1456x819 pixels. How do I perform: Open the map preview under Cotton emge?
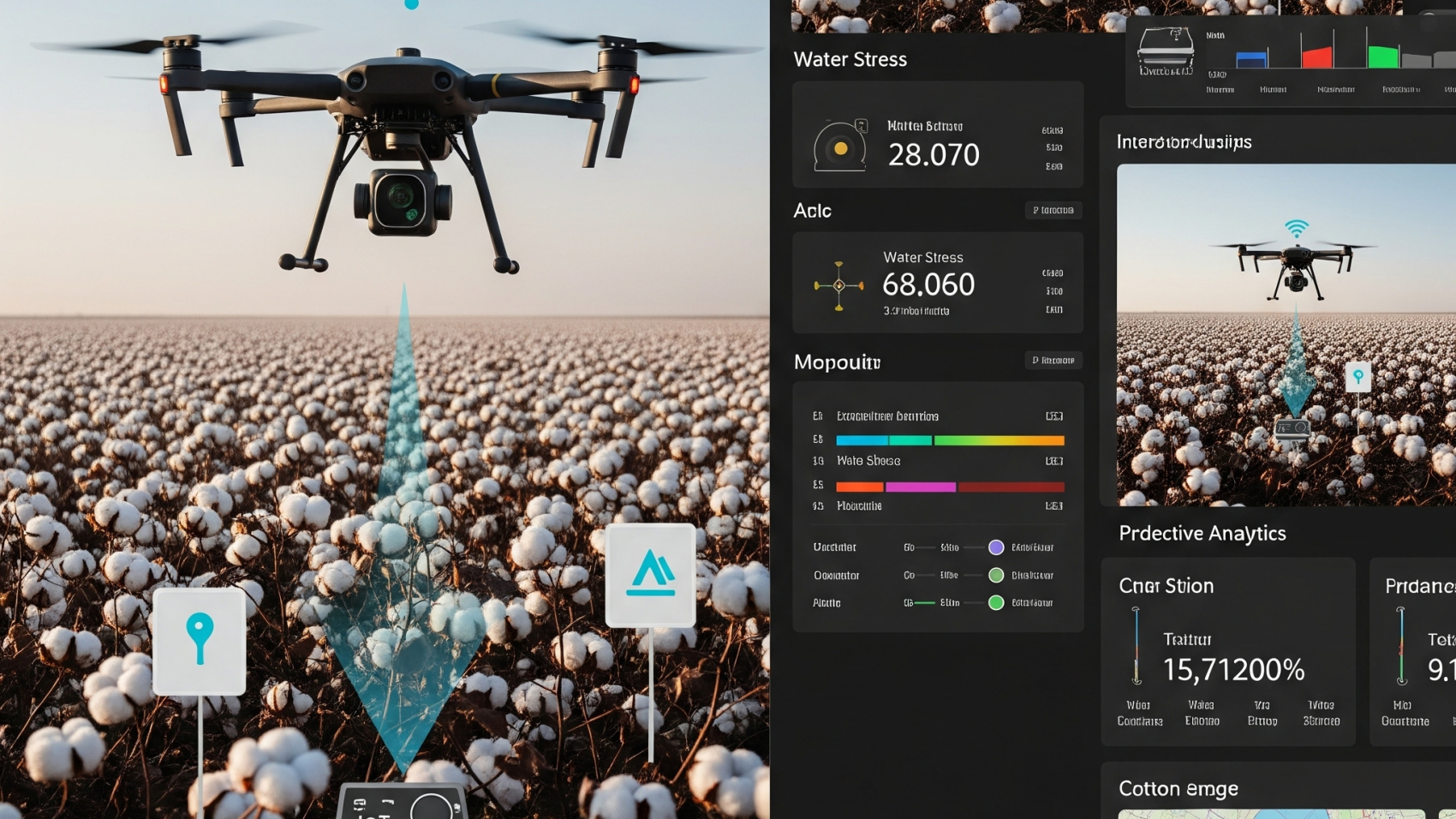pyautogui.click(x=1272, y=814)
